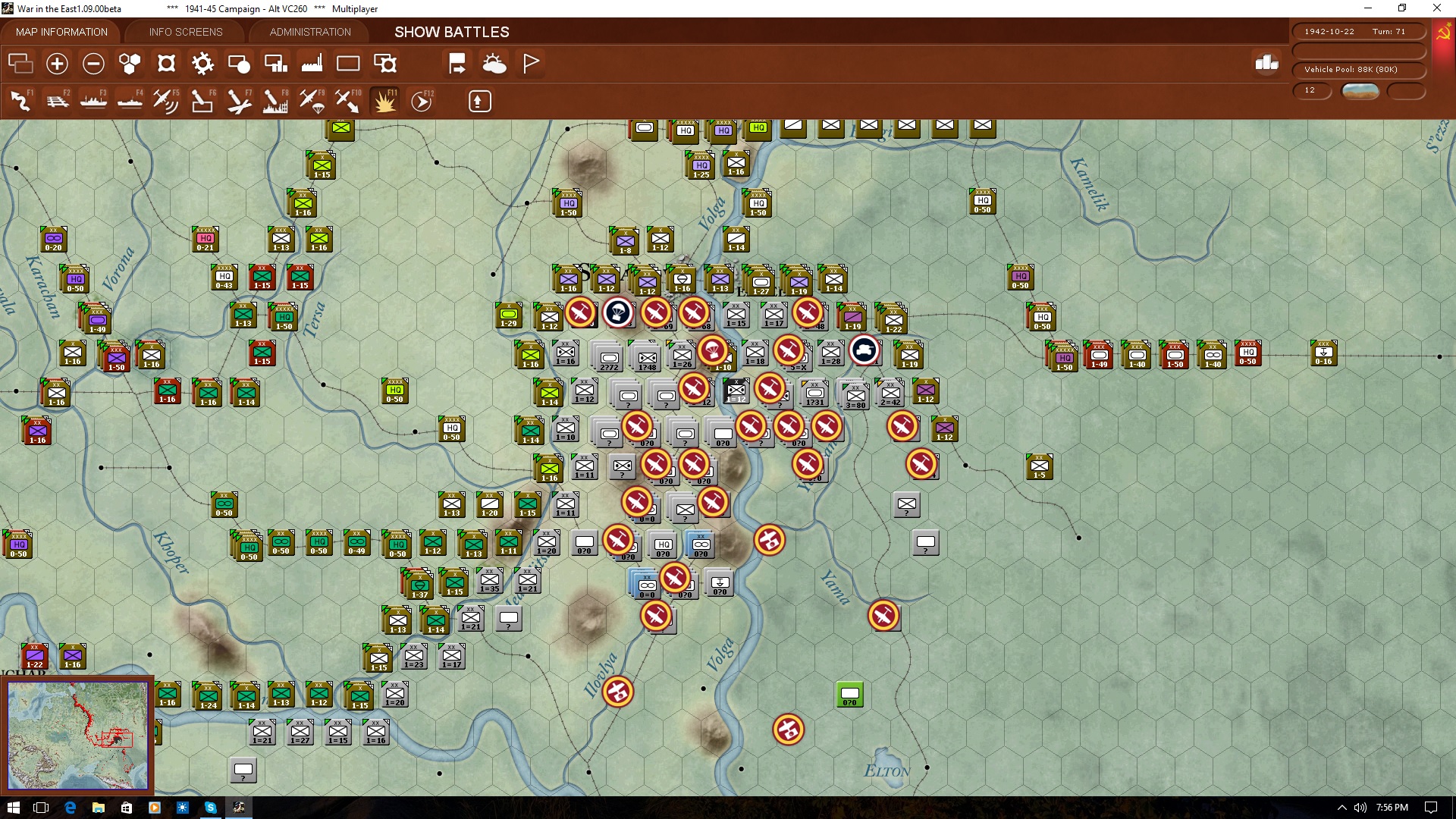Open File Explorer from the taskbar
The width and height of the screenshot is (1456, 819).
(99, 808)
